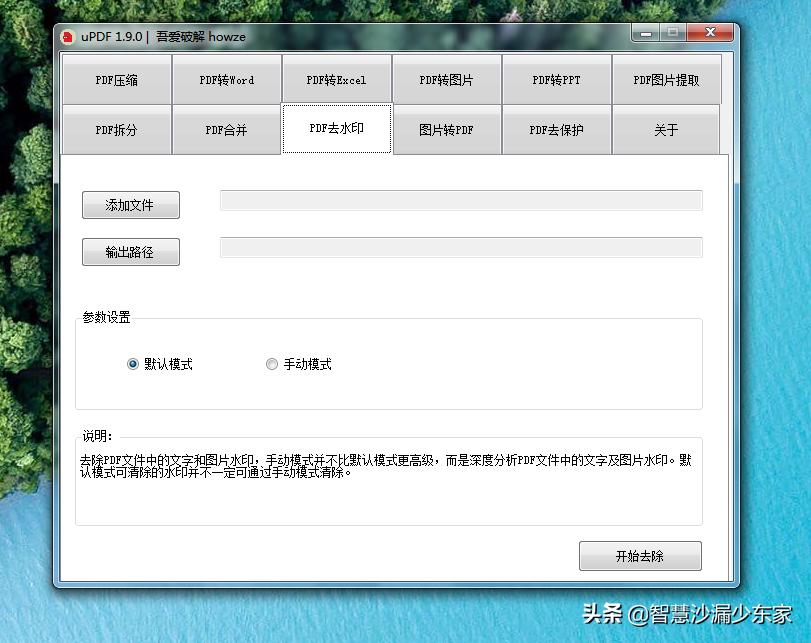Open the PDF转Word converter

pos(227,79)
